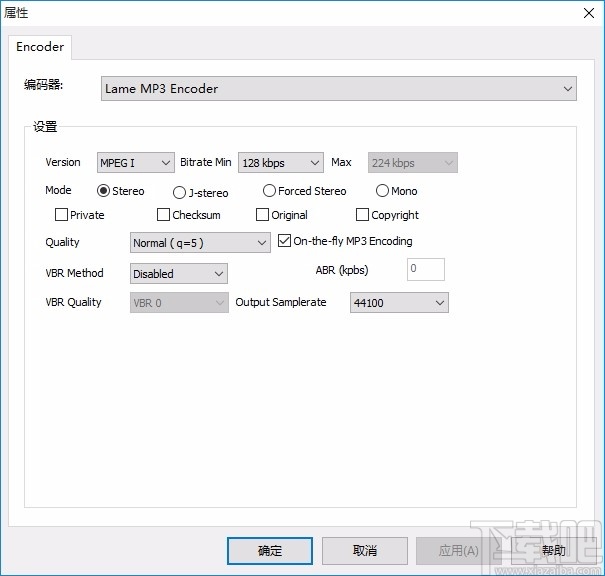Cancel the dialog with 取消

(365, 551)
